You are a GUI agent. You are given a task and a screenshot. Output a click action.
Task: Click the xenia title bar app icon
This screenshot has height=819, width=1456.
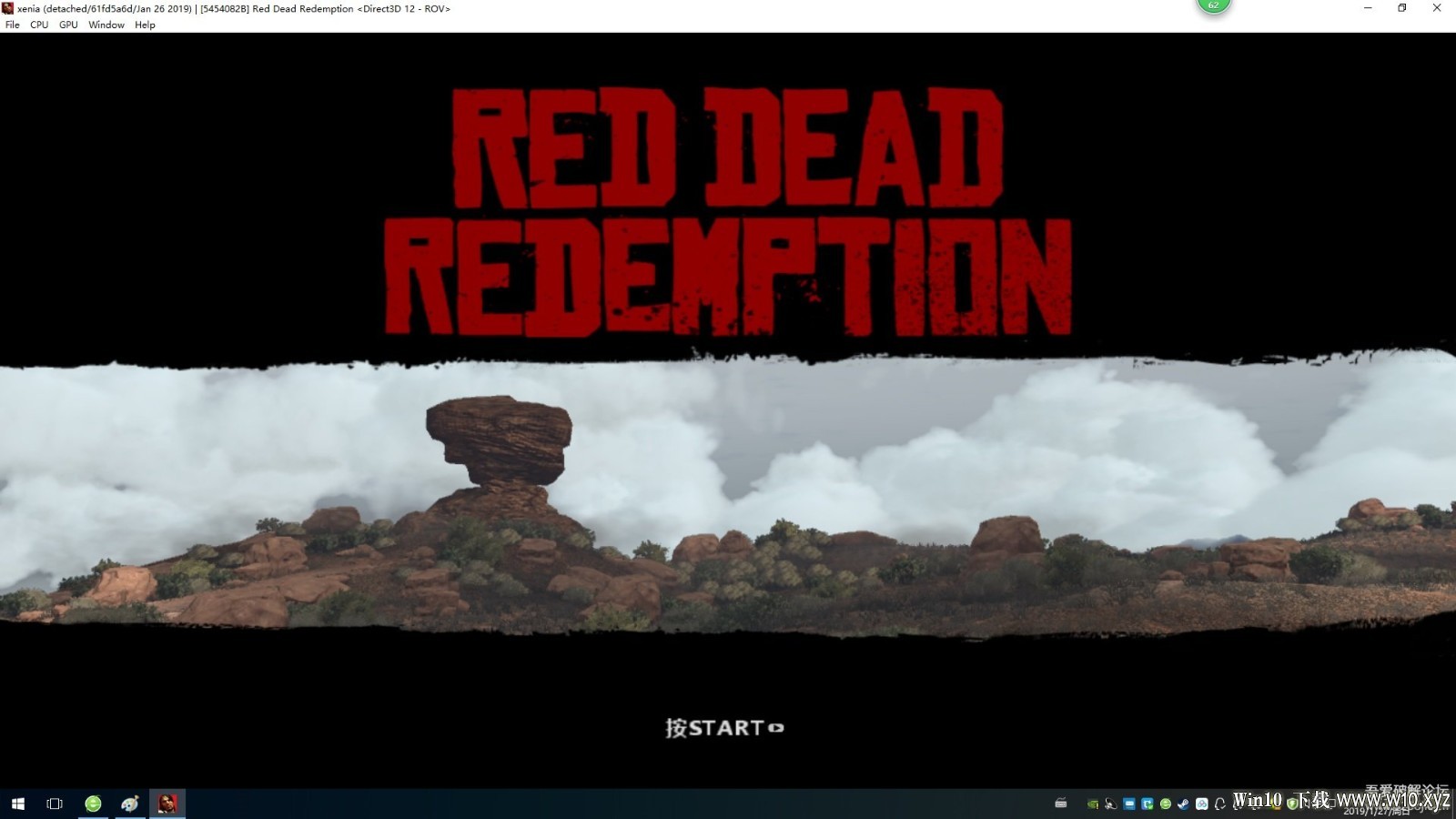click(x=8, y=8)
